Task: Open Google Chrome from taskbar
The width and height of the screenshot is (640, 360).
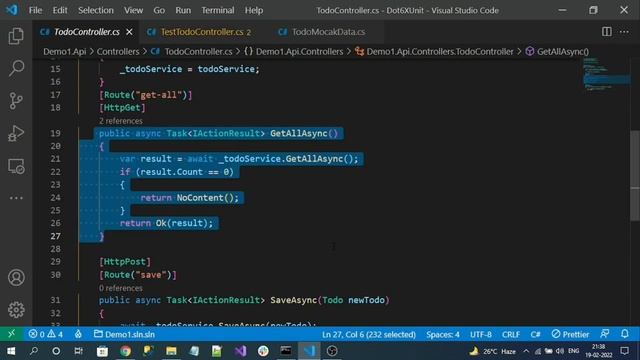Action: point(125,351)
